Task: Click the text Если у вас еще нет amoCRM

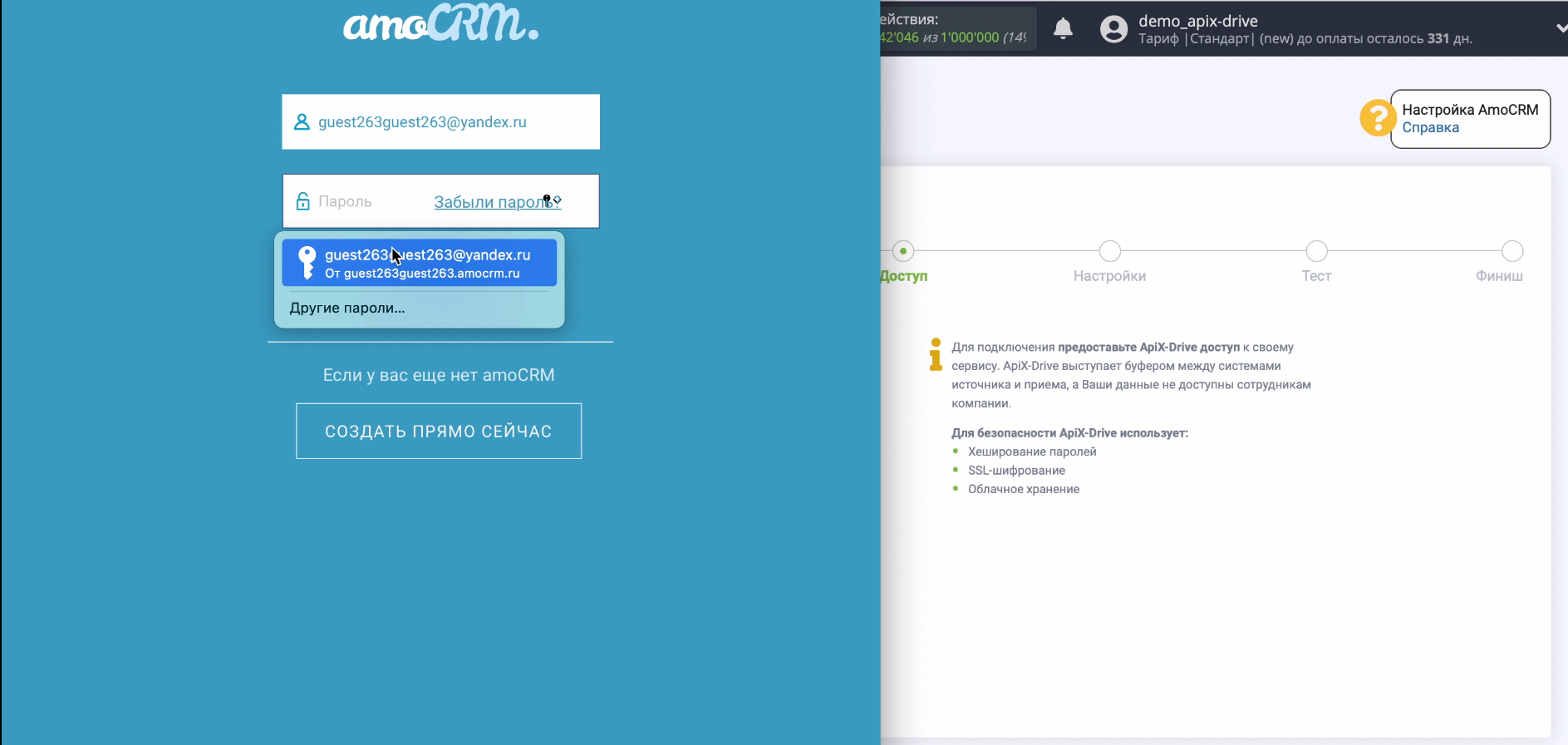Action: (x=439, y=375)
